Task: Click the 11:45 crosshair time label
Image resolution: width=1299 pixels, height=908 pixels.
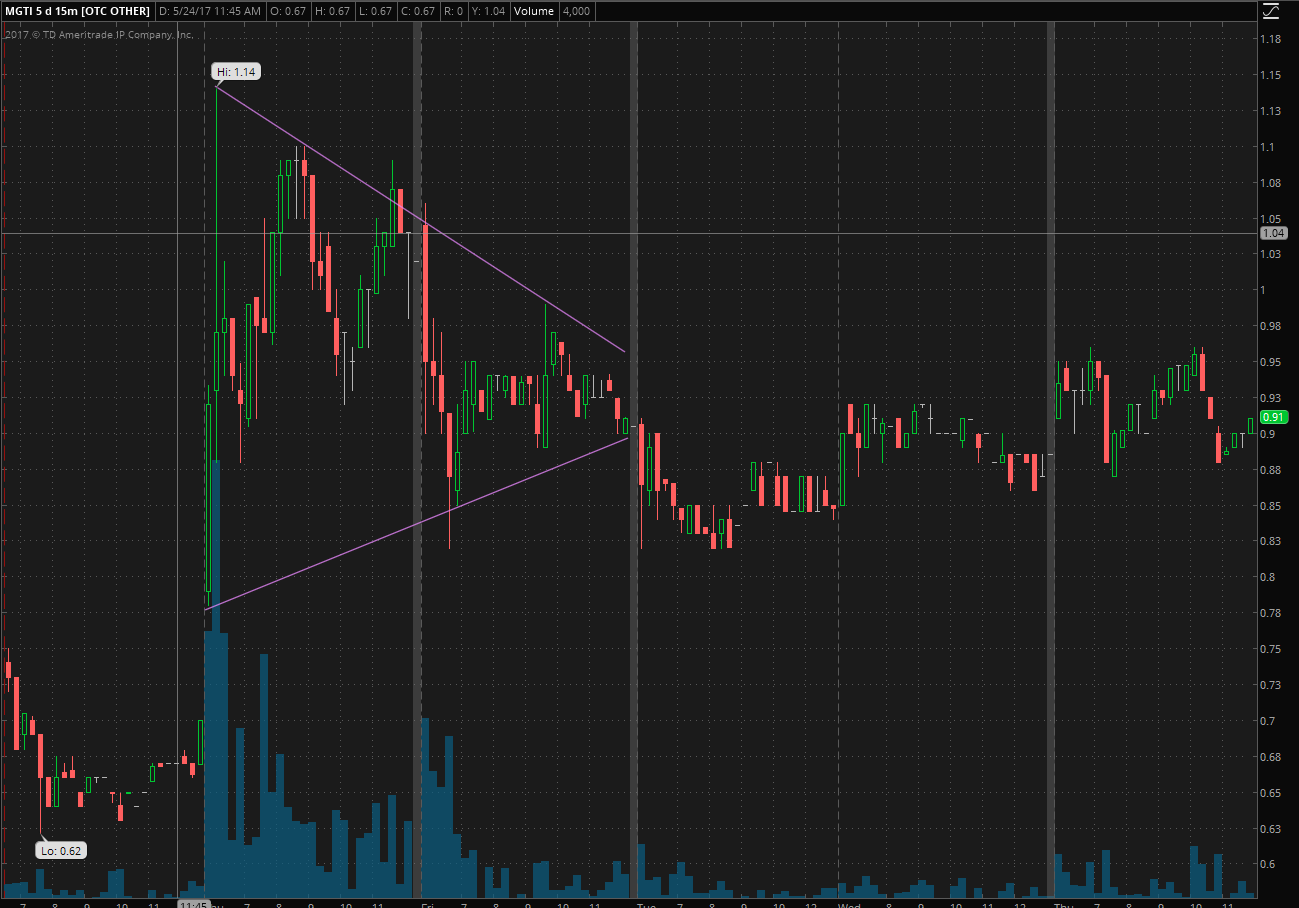Action: [193, 905]
